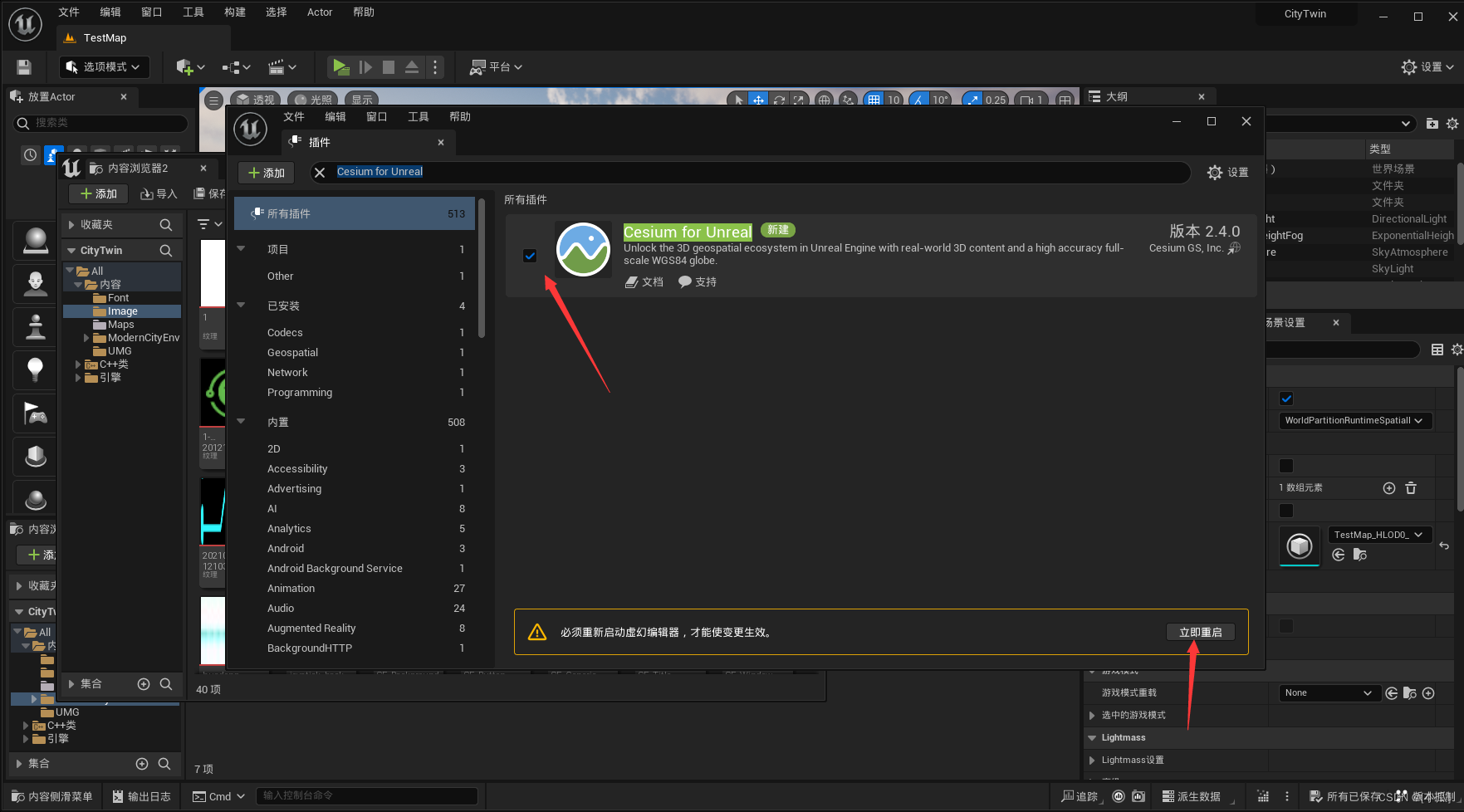
Task: Open 工具 menu in plugin window
Action: click(419, 117)
